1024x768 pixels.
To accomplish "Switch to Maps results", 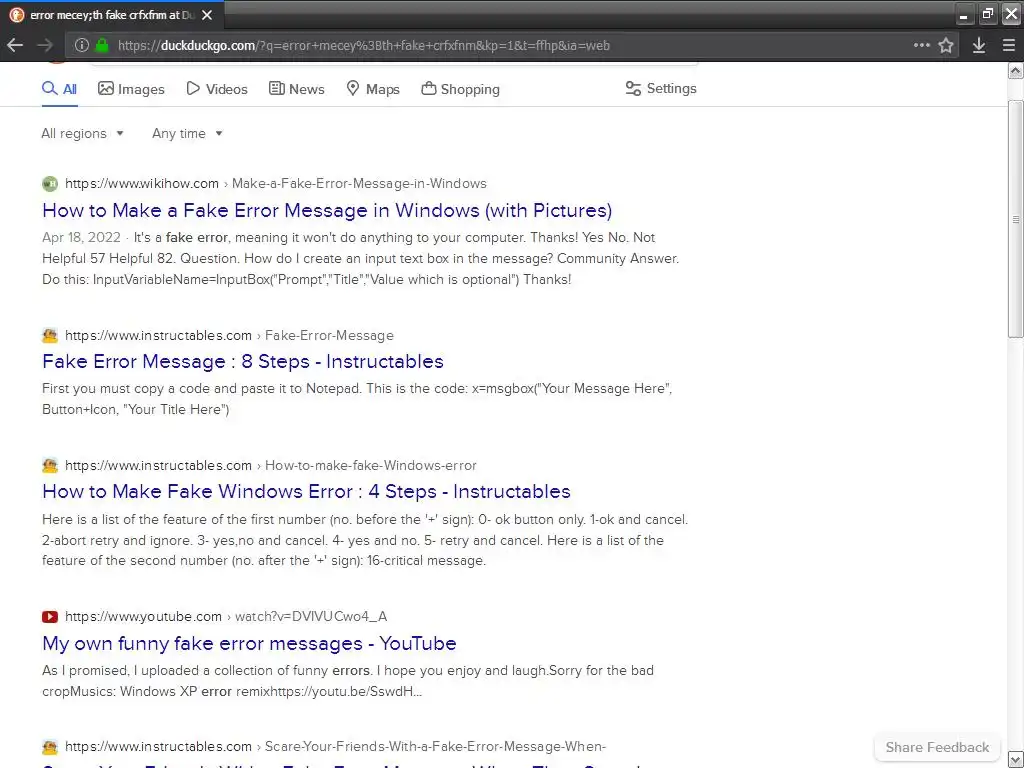I will point(373,89).
